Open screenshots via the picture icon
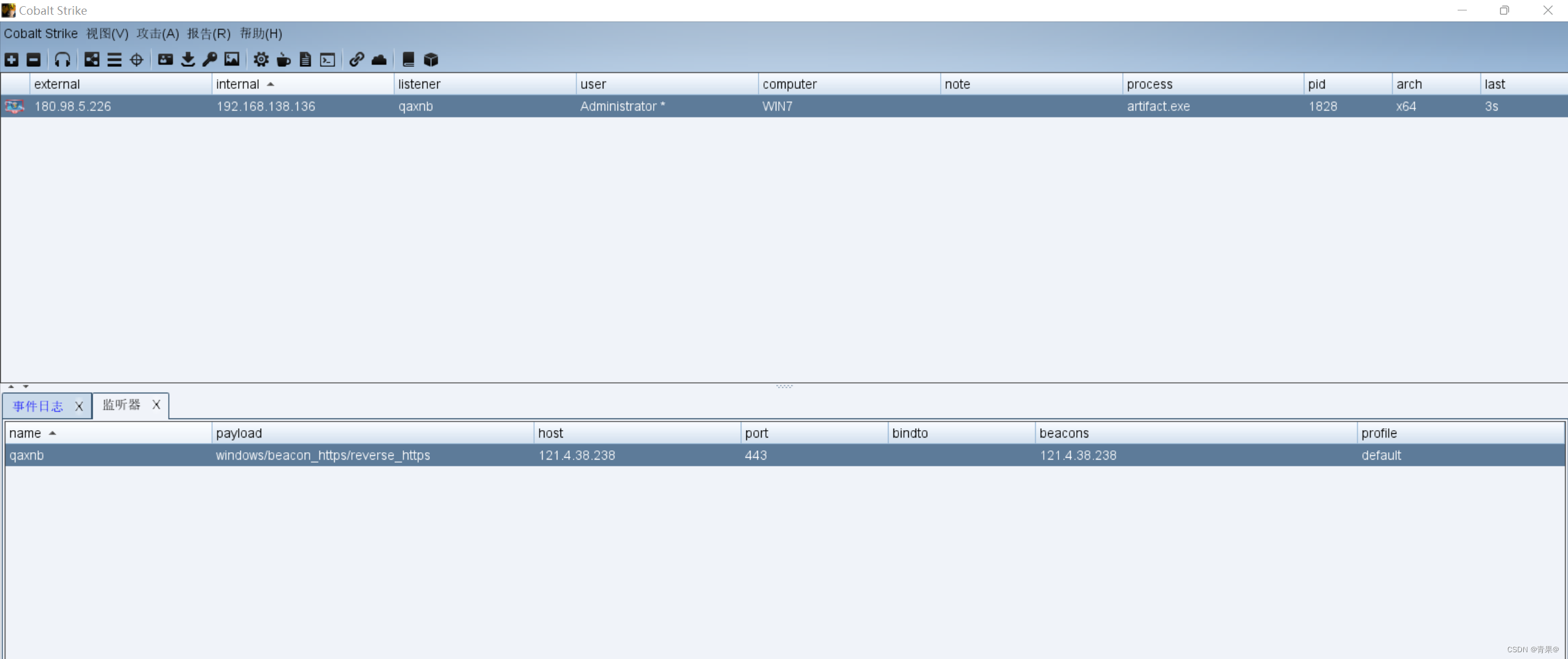Viewport: 1568px width, 659px height. pyautogui.click(x=232, y=60)
